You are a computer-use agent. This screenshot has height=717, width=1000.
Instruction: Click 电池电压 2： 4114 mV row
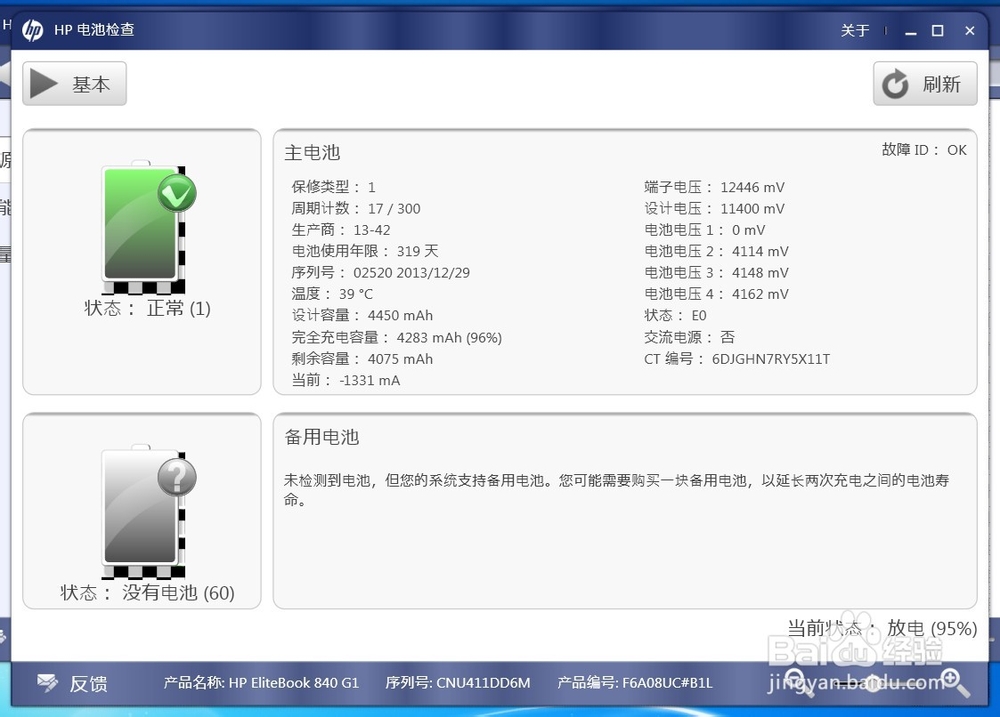click(x=716, y=251)
